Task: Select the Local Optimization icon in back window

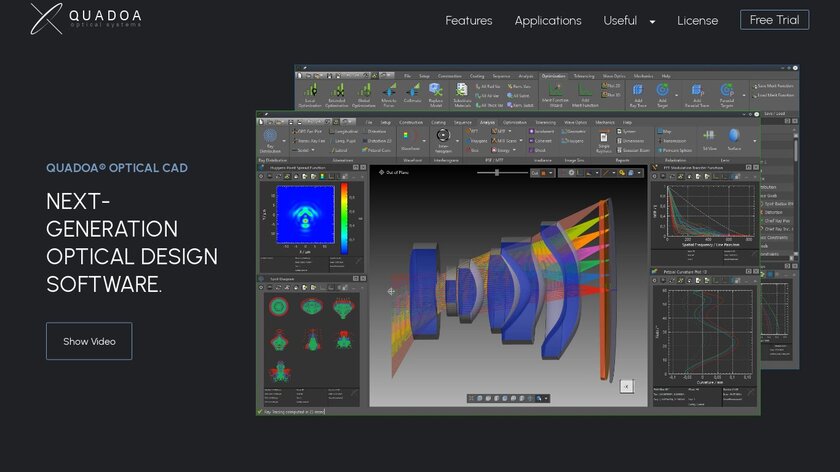Action: tap(310, 95)
